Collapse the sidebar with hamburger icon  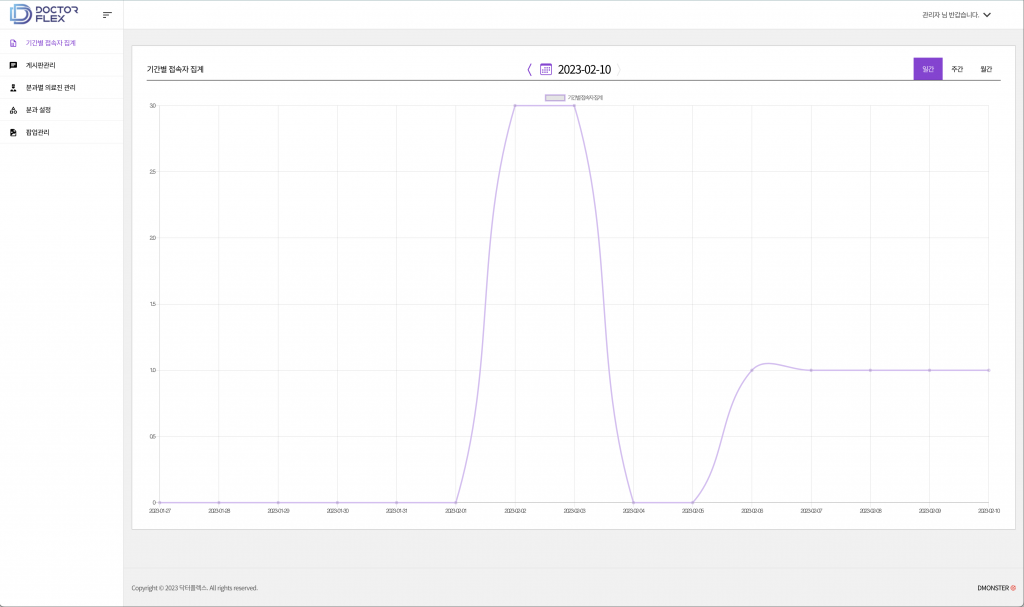[x=107, y=15]
